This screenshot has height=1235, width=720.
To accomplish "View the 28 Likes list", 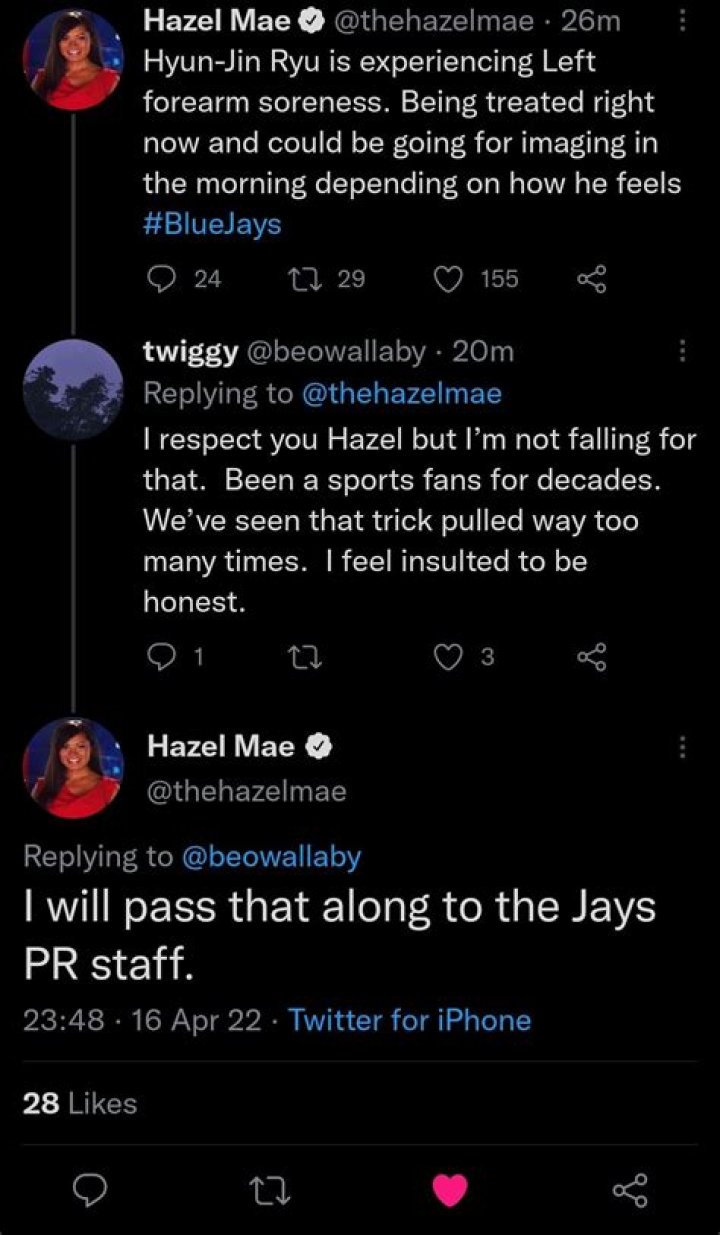I will click(79, 1103).
